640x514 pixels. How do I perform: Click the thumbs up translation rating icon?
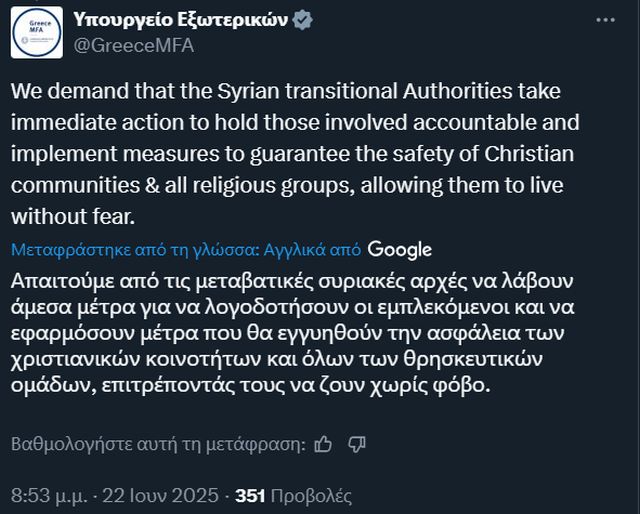click(323, 443)
